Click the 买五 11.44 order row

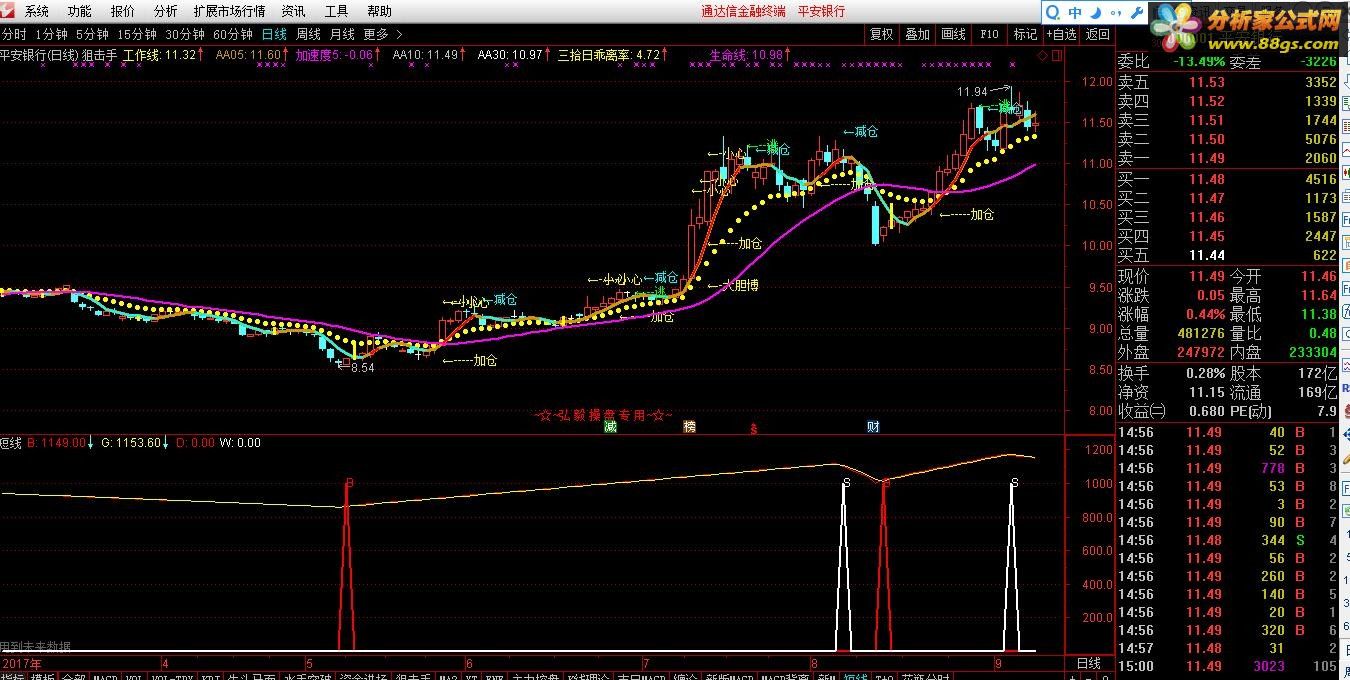pyautogui.click(x=1227, y=255)
